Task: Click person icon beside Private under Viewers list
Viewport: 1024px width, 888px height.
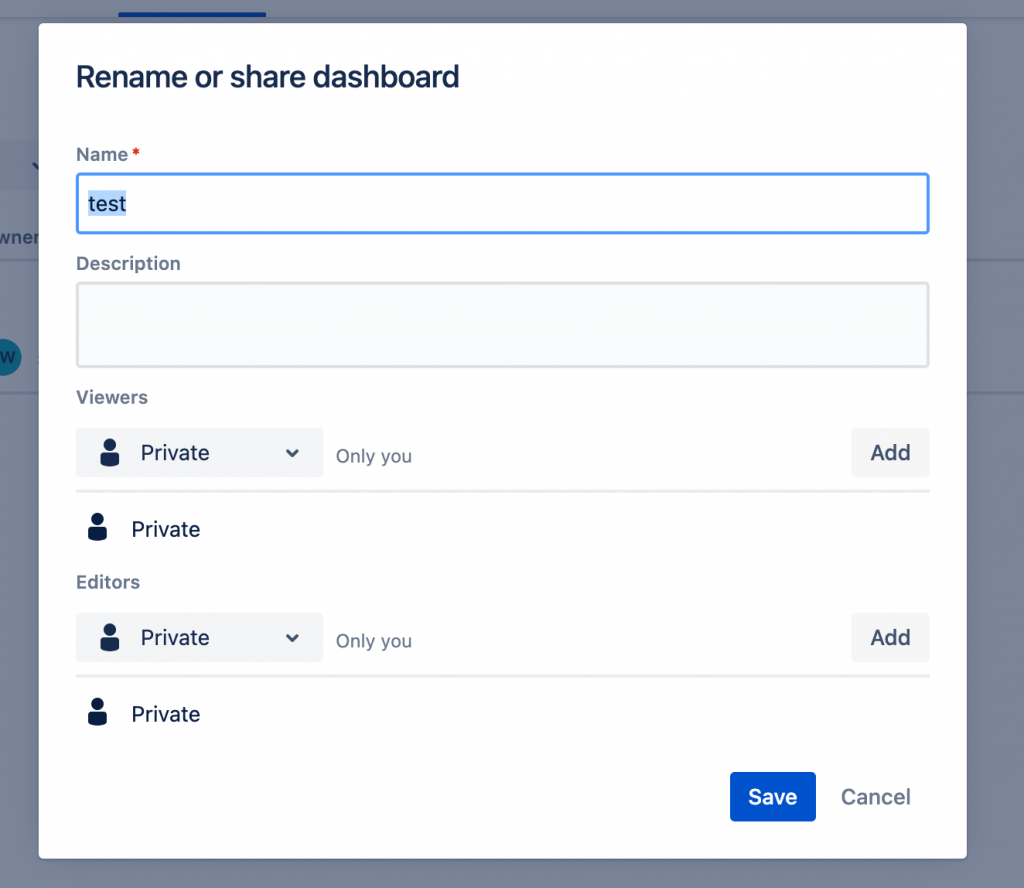Action: 97,529
